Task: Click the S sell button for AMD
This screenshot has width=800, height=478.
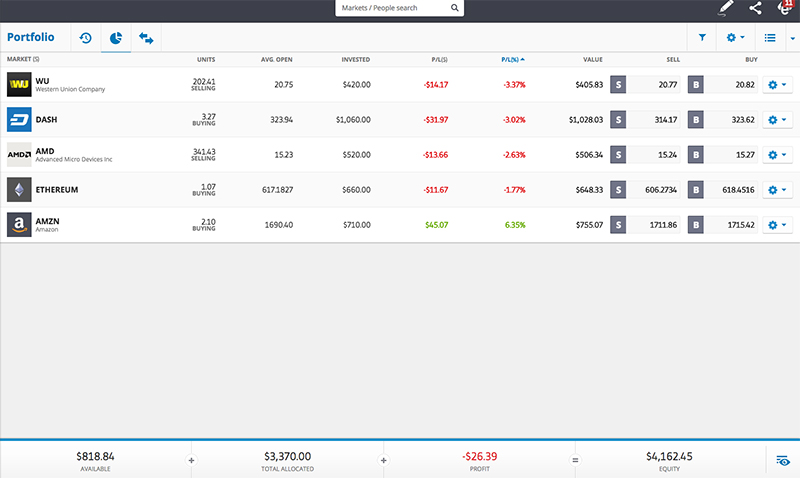Action: [x=618, y=155]
